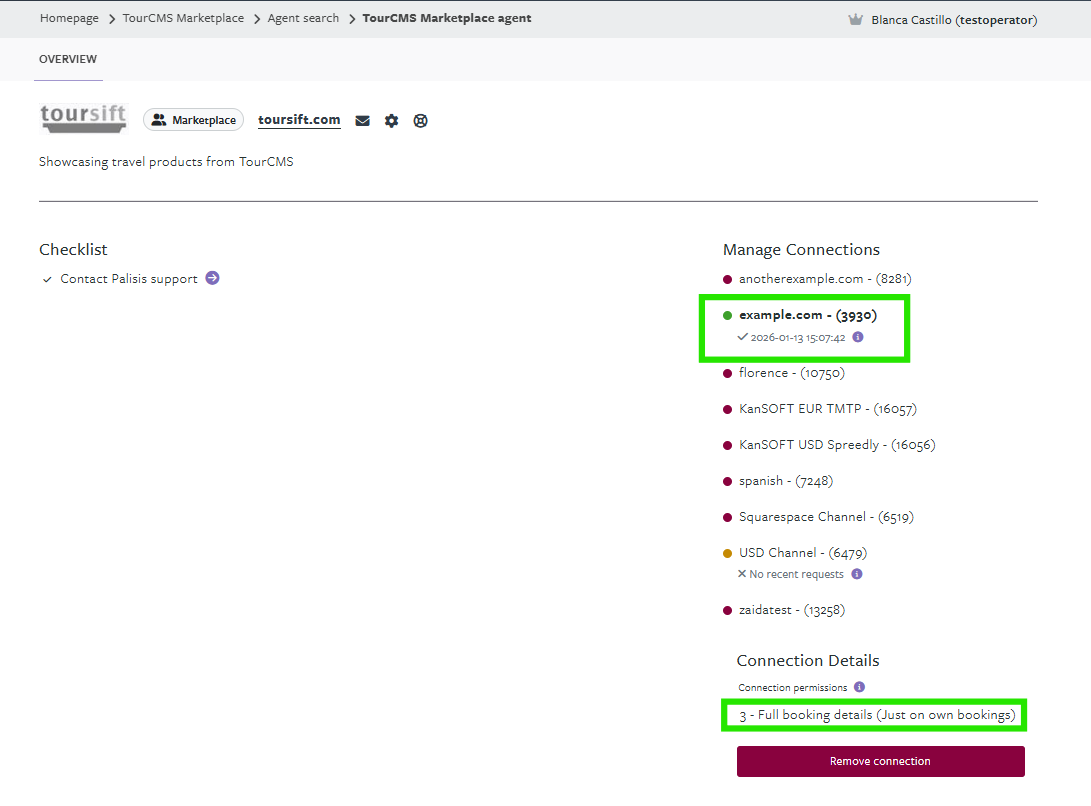Viewport: 1091px width, 806px height.
Task: Select KanSOFT USD Spreedly - (16056) connection
Action: coord(836,445)
